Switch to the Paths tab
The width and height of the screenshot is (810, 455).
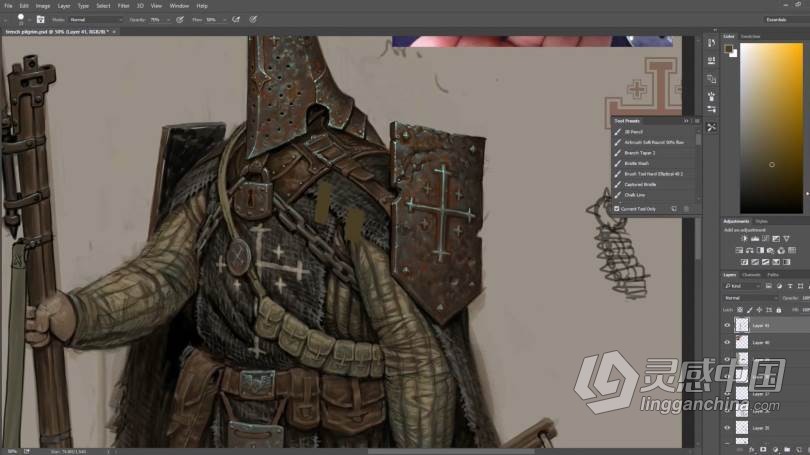773,275
